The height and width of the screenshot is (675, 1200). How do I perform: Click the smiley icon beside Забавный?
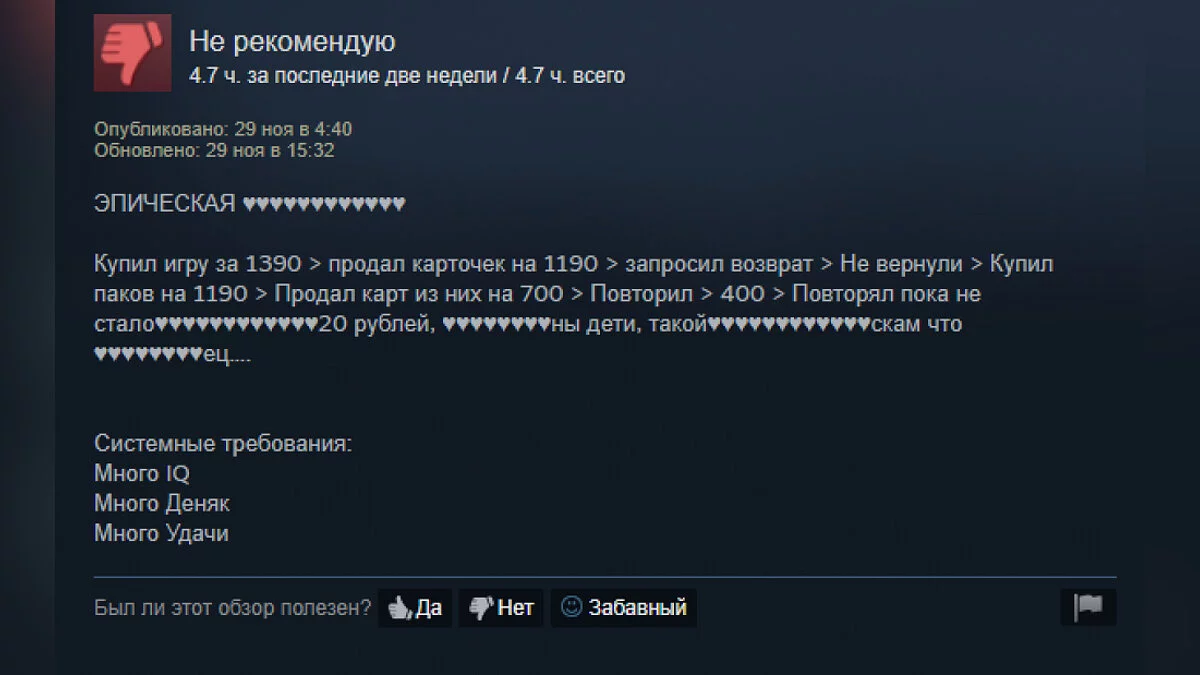[x=572, y=607]
